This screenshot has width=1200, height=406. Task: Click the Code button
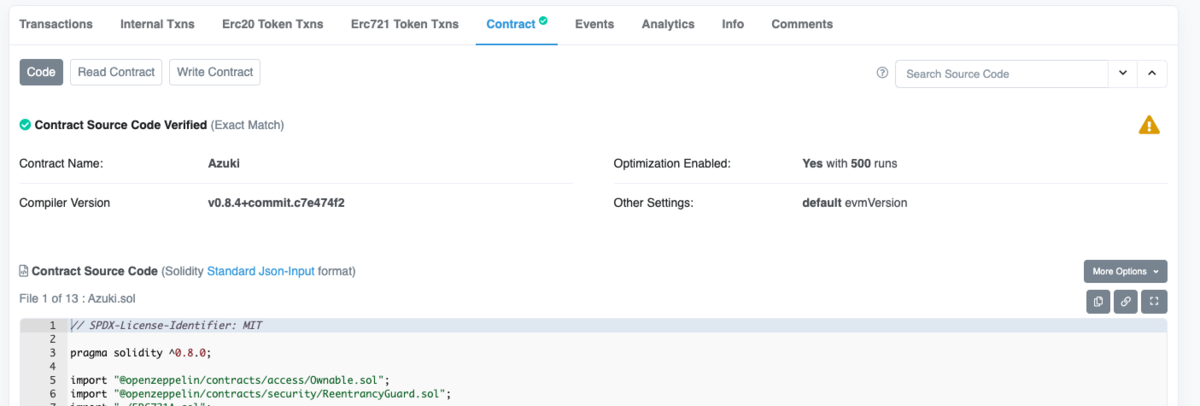coord(41,72)
